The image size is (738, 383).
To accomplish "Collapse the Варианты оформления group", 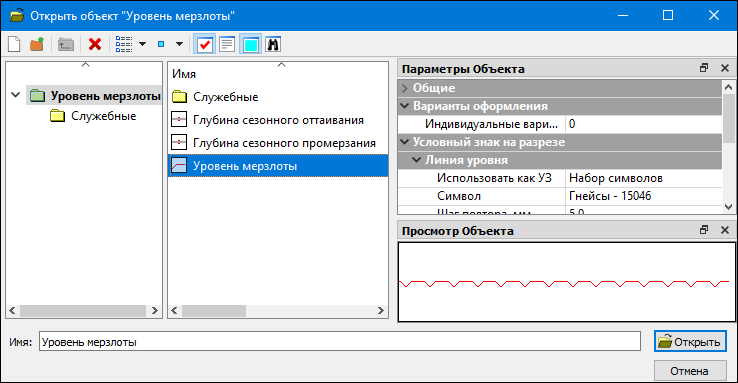I will pos(404,106).
